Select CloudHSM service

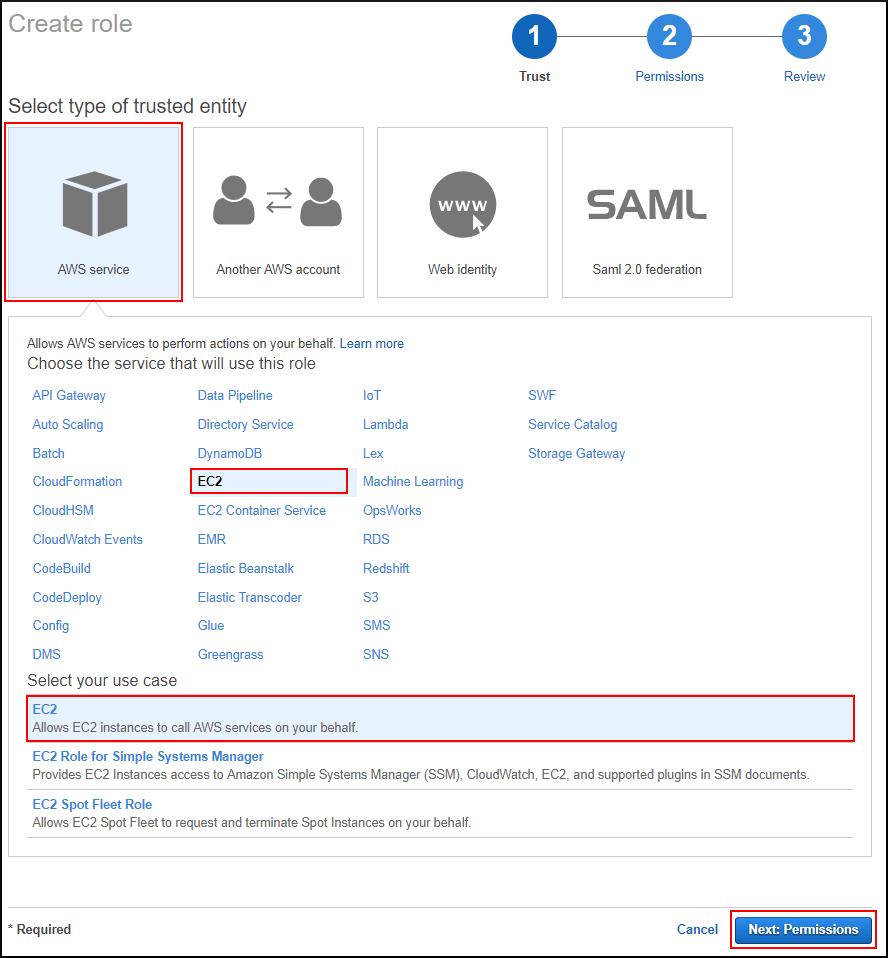point(63,510)
